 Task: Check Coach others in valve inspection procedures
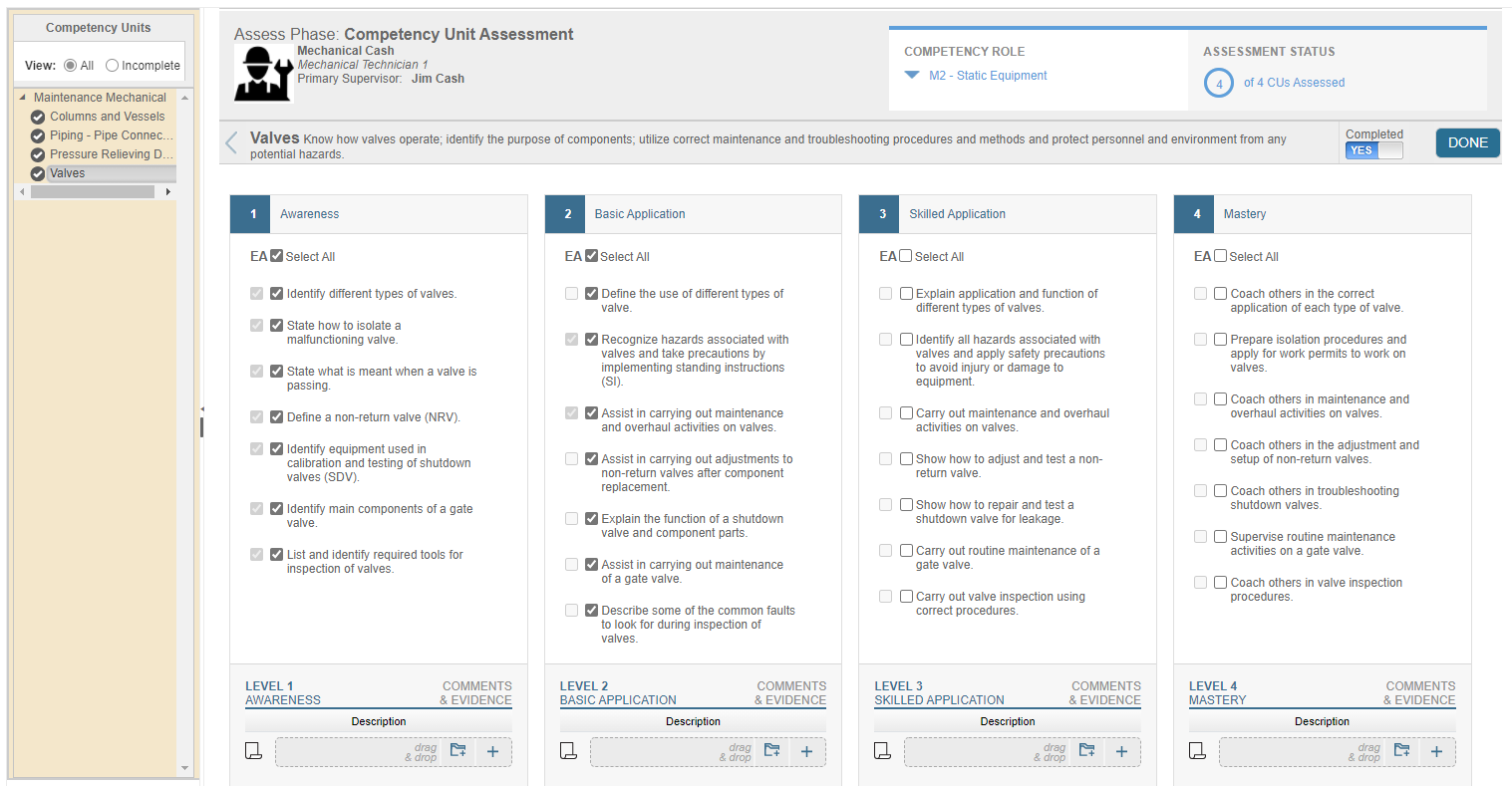1220,583
